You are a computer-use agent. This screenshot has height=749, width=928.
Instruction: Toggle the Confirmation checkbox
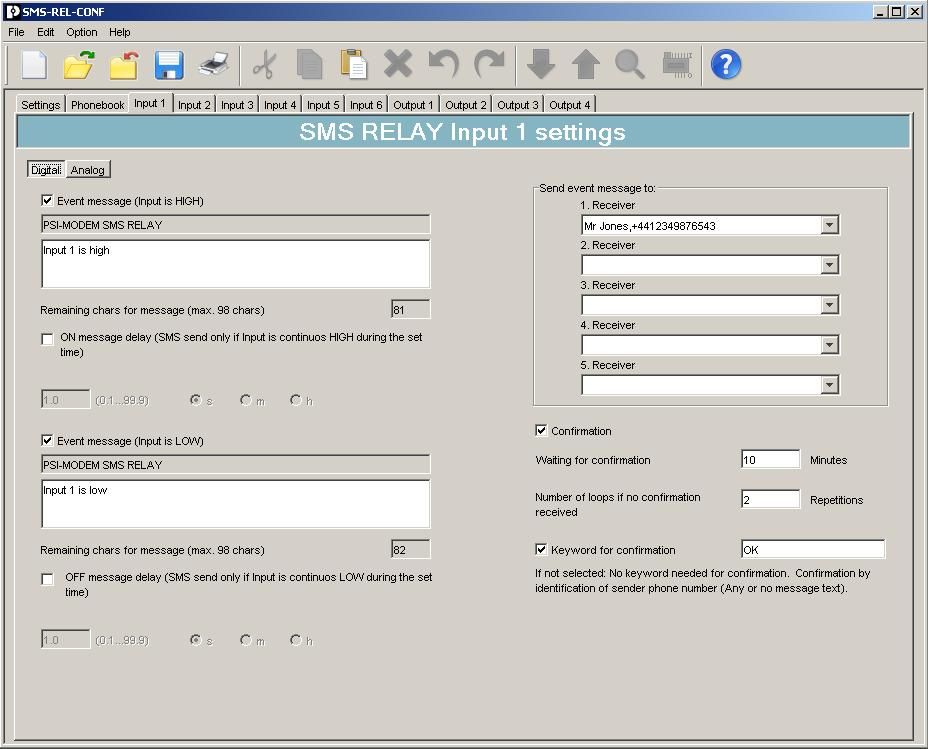pos(541,430)
